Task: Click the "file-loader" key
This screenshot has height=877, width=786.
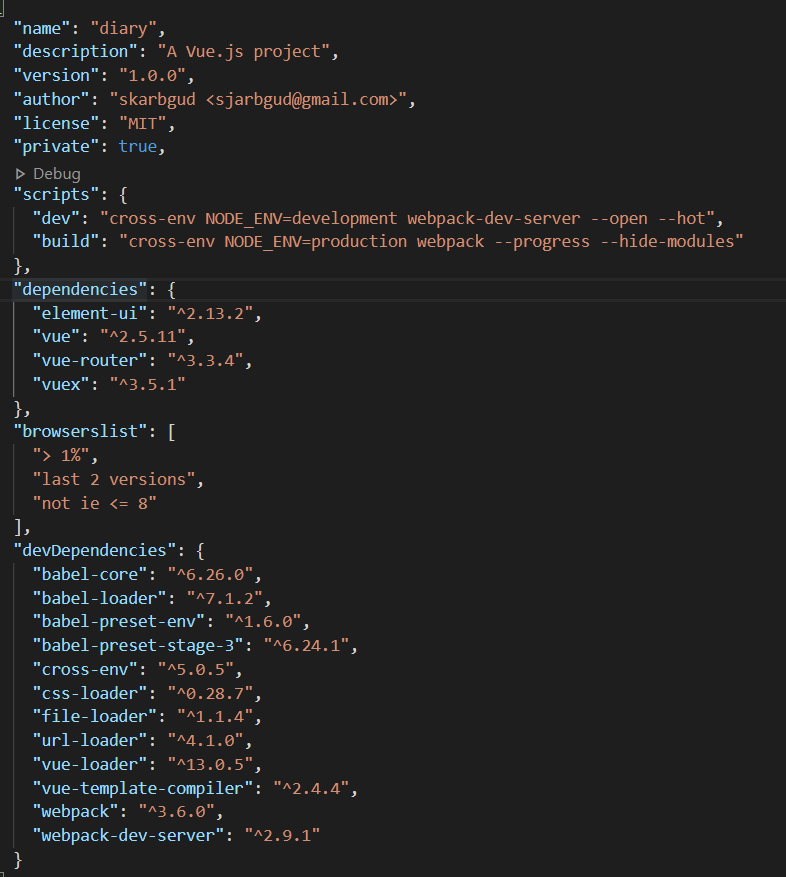Action: tap(95, 716)
